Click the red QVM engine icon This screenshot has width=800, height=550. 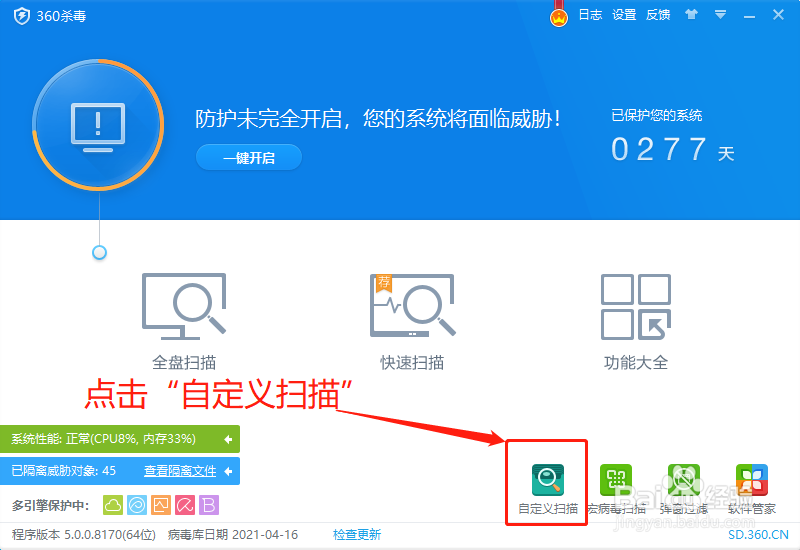[185, 505]
